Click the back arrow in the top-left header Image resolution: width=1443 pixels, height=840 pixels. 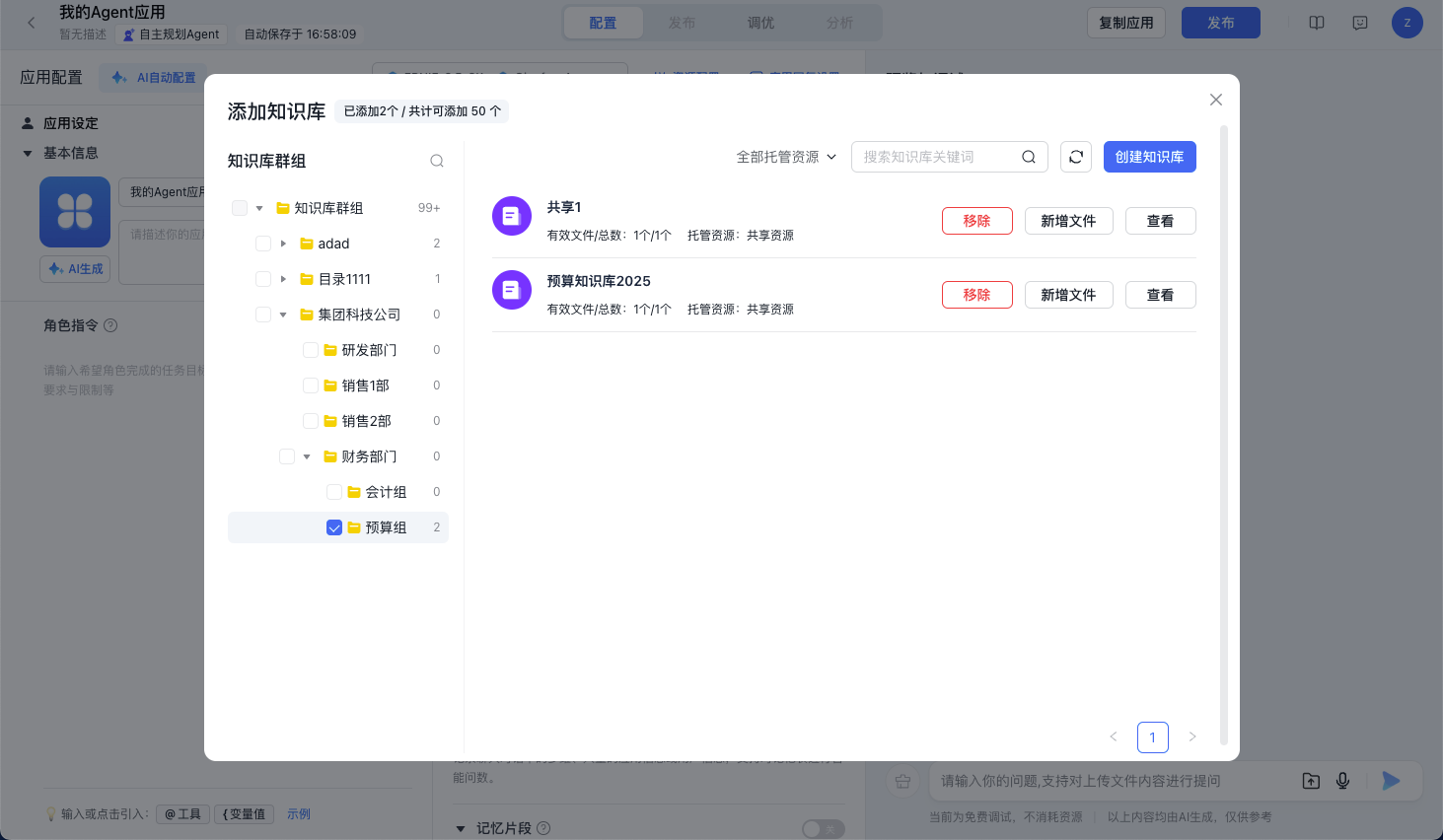pos(32,23)
